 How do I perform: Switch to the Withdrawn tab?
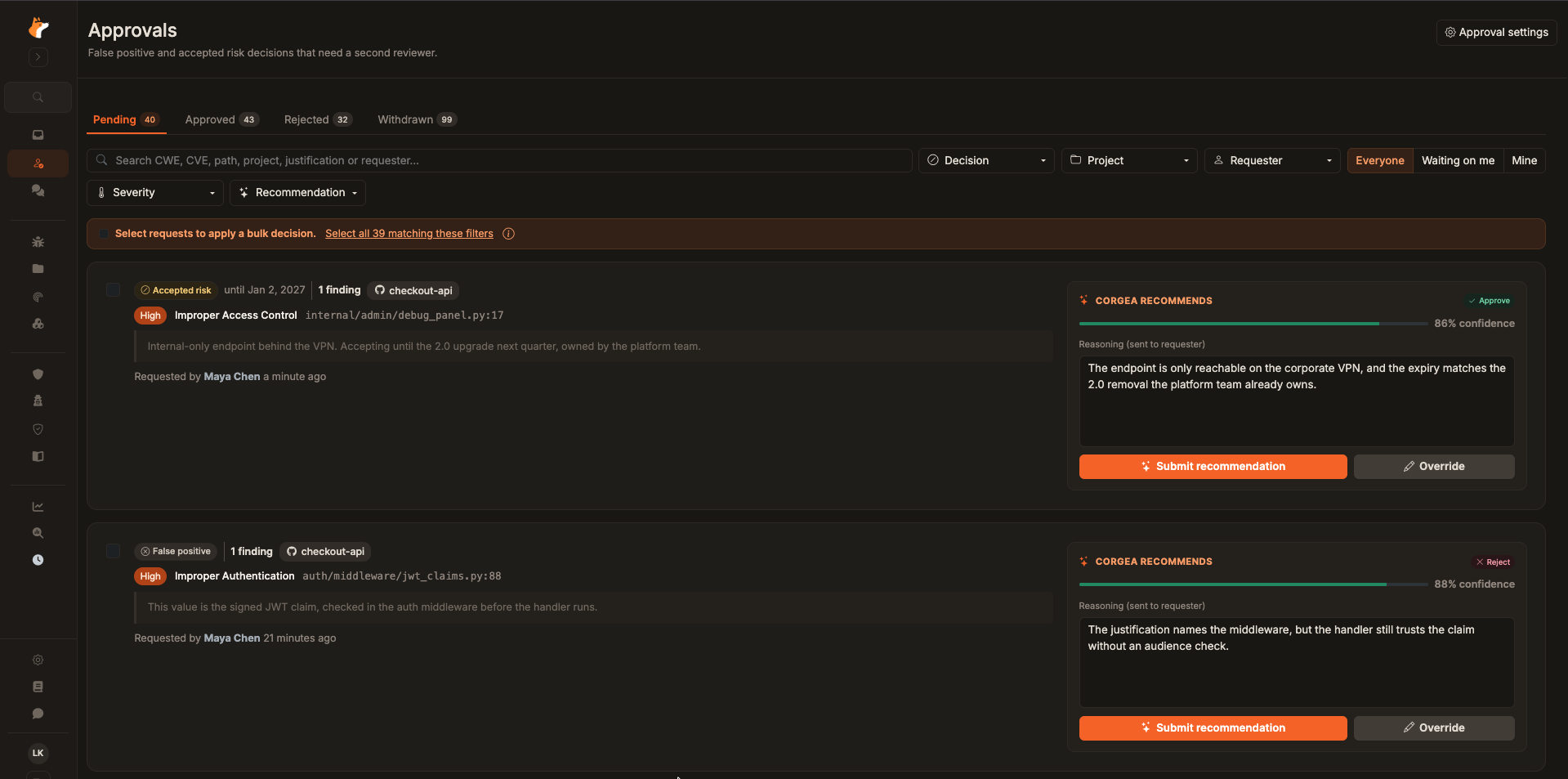click(x=417, y=119)
